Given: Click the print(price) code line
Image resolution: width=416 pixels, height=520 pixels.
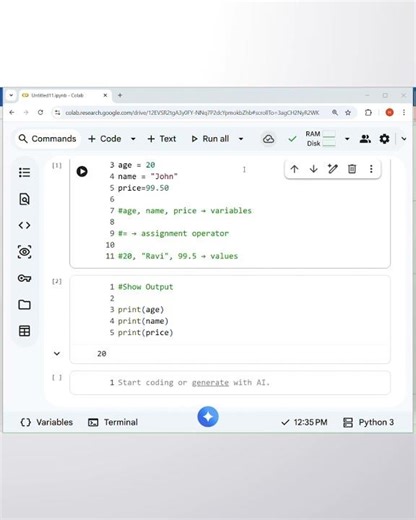Looking at the screenshot, I should click(145, 332).
